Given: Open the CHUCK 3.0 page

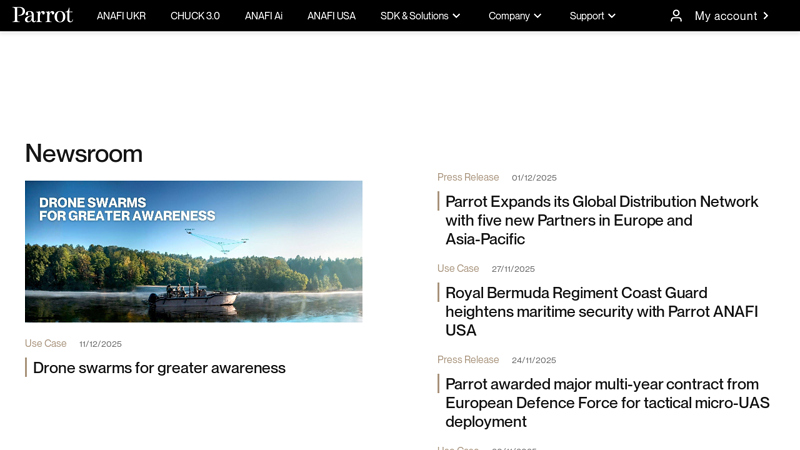Looking at the screenshot, I should (x=195, y=16).
